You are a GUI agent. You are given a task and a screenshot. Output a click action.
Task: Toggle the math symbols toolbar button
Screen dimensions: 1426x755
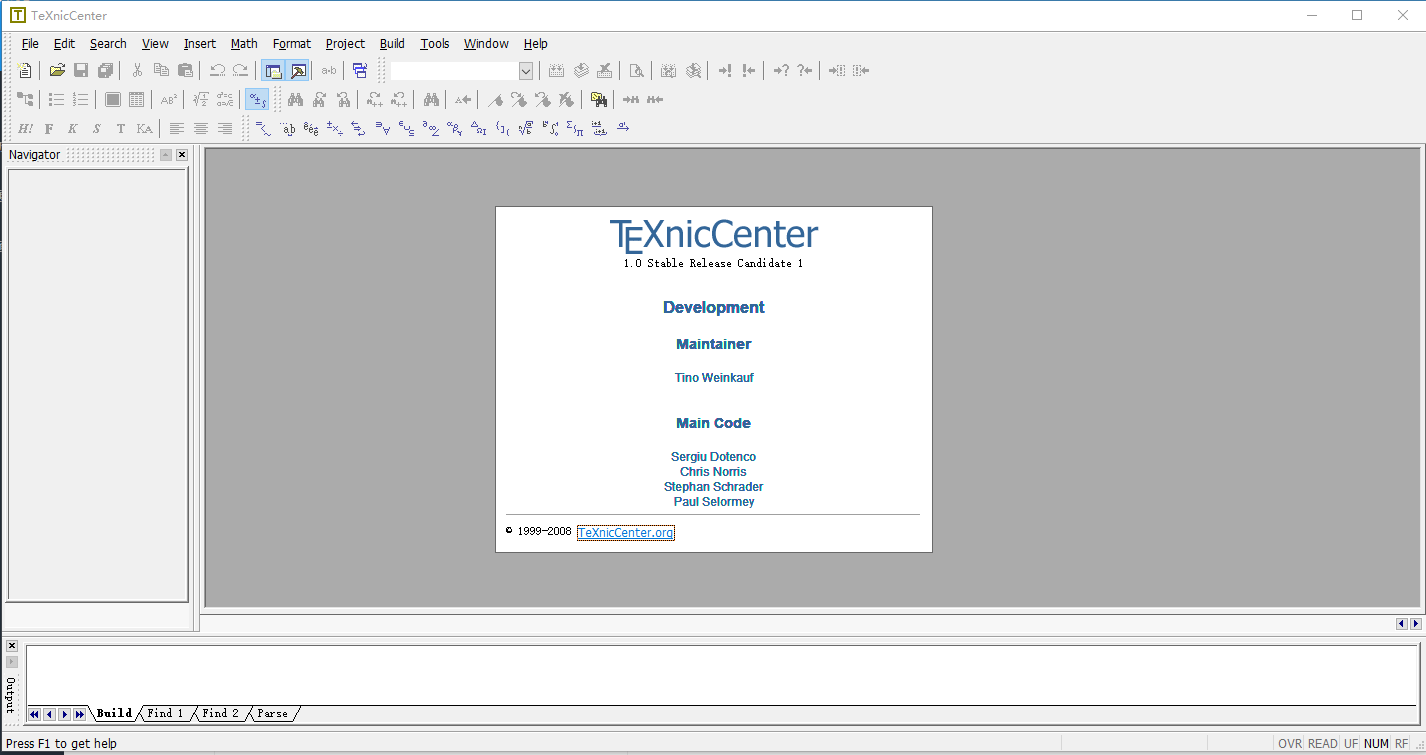click(x=257, y=100)
